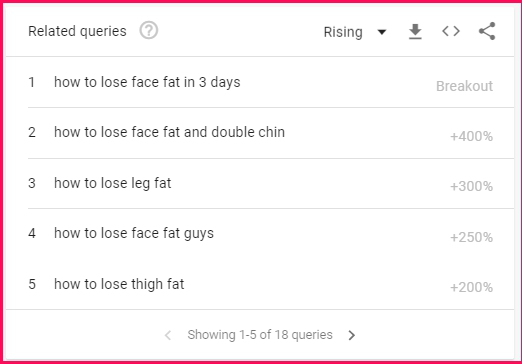Select the +300% growth value
The height and width of the screenshot is (364, 522).
point(471,187)
